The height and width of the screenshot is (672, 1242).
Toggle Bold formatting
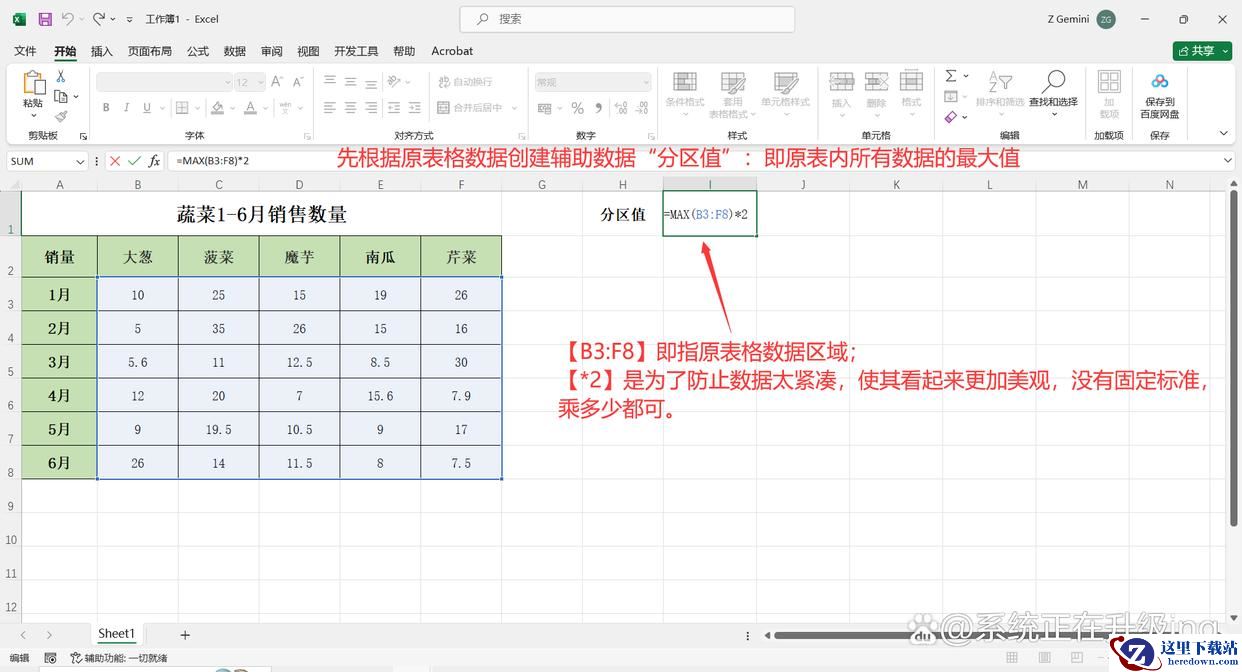coord(105,108)
